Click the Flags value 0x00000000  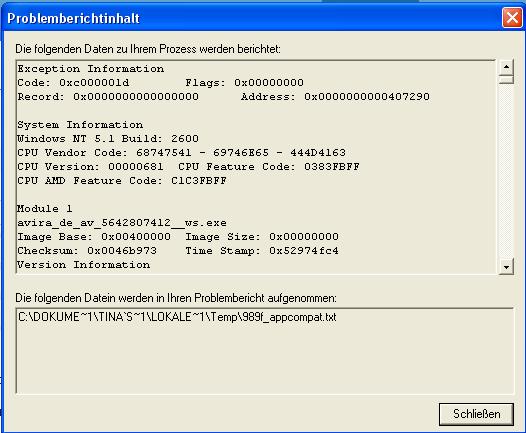click(269, 83)
